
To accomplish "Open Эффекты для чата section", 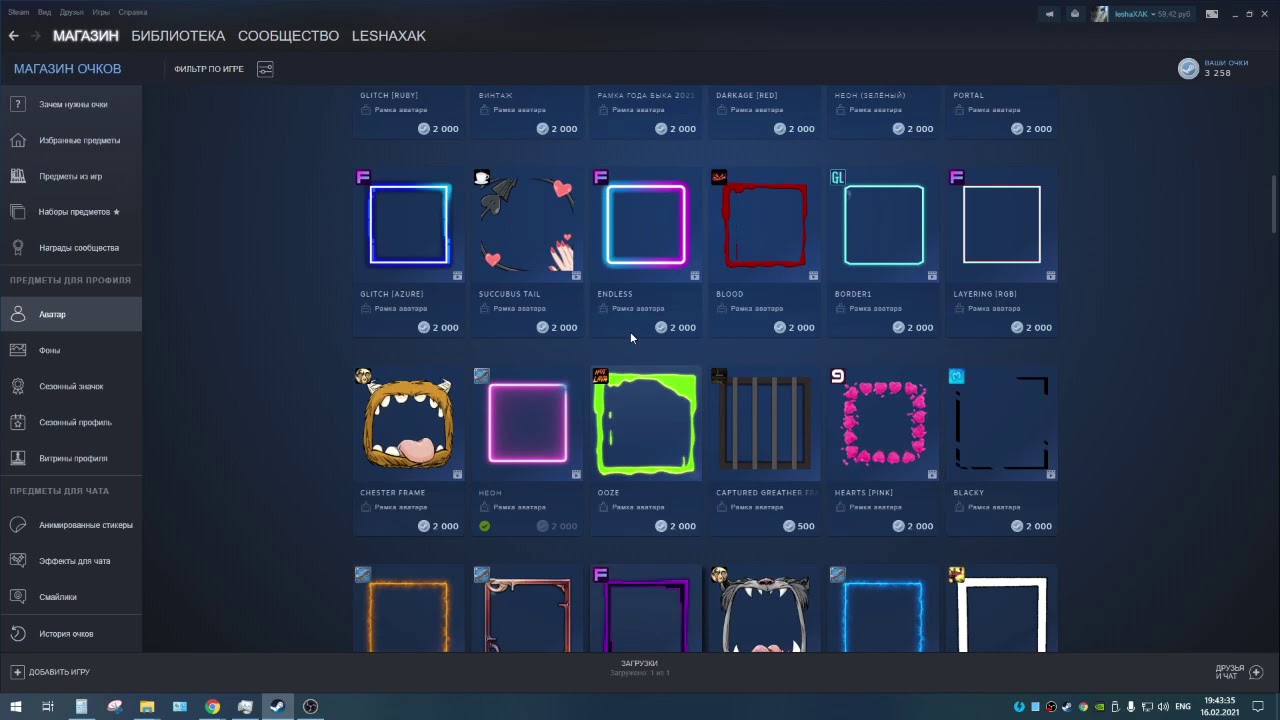I will [71, 561].
